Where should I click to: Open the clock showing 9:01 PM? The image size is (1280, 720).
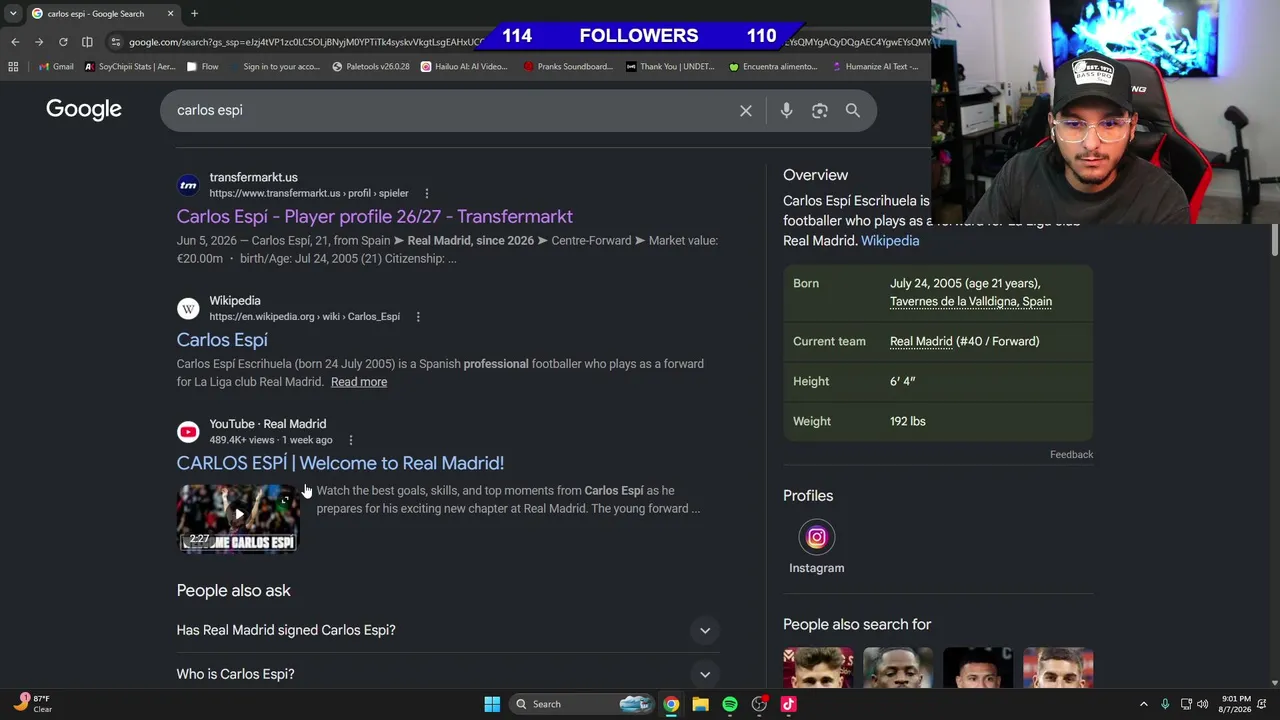(1236, 704)
